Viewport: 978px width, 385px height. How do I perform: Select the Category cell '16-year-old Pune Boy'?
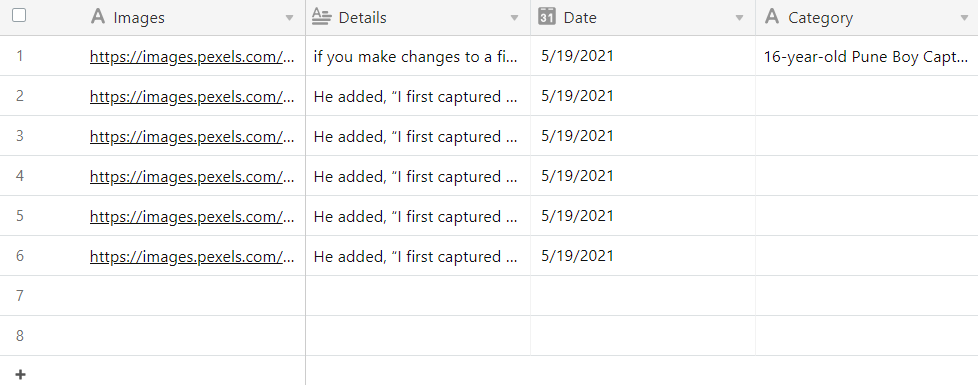(867, 56)
